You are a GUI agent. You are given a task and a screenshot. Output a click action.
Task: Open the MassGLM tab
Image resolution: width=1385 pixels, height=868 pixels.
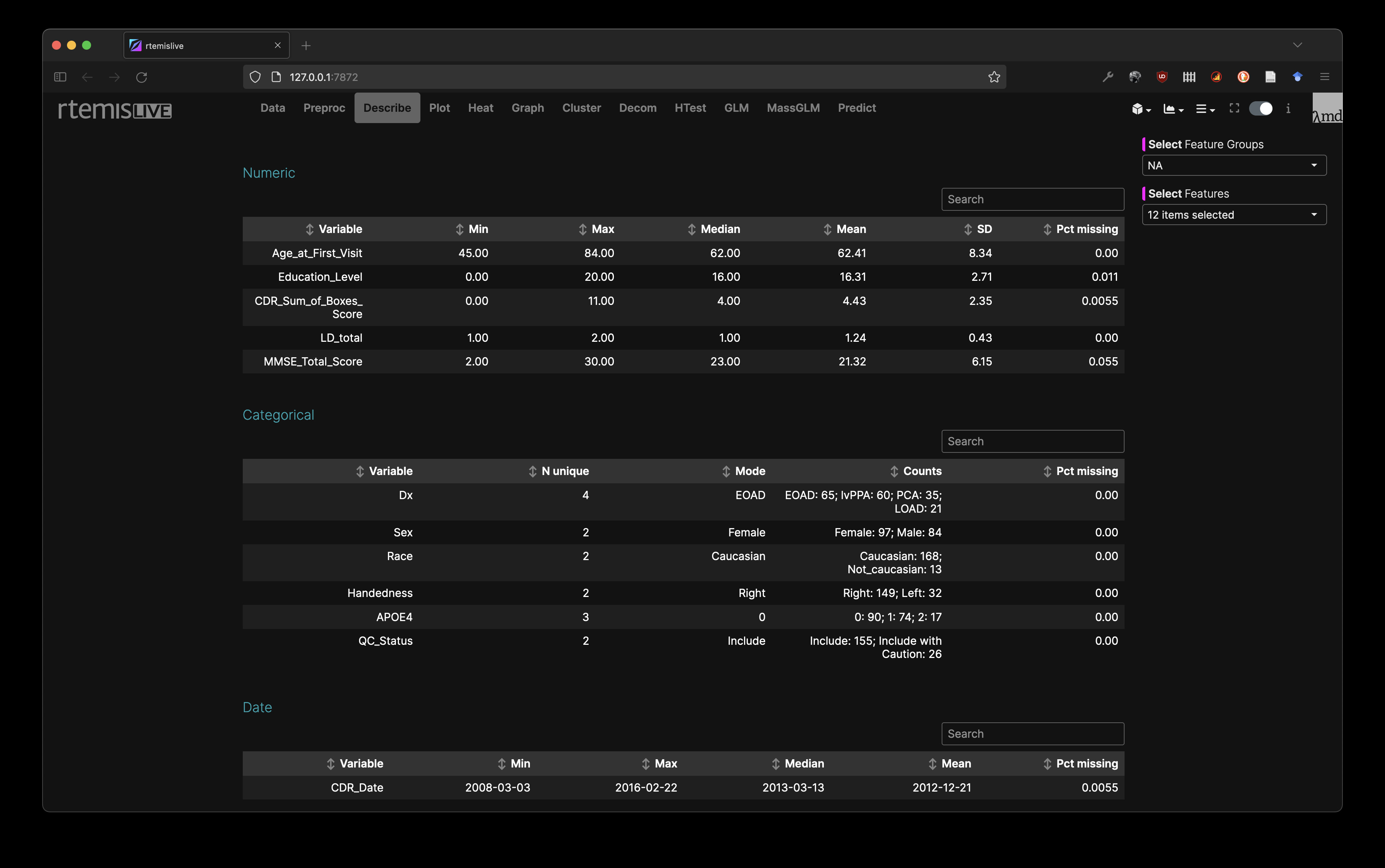[x=793, y=108]
